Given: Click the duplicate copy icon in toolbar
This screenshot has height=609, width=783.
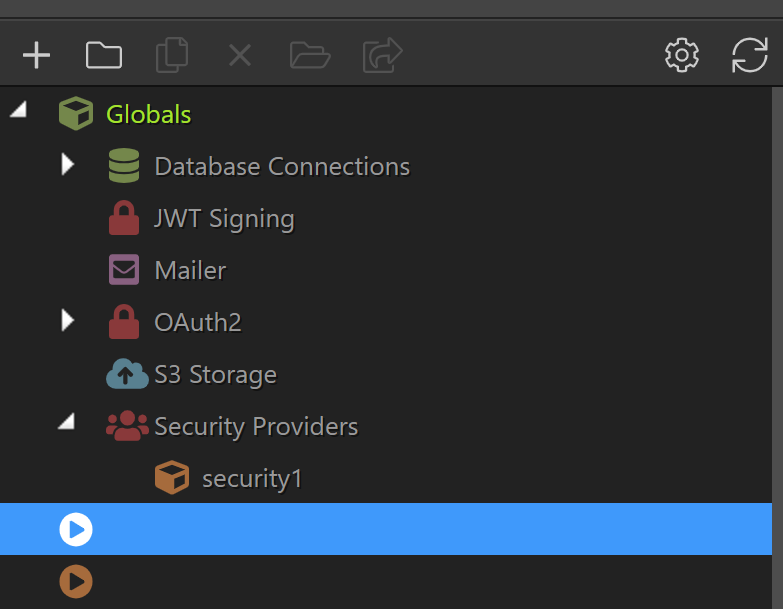Looking at the screenshot, I should click(x=172, y=55).
